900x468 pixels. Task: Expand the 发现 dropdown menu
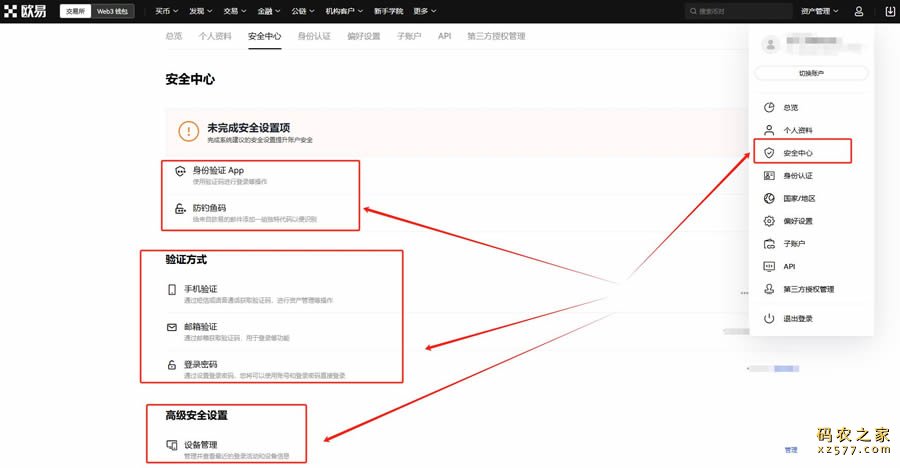(x=200, y=11)
